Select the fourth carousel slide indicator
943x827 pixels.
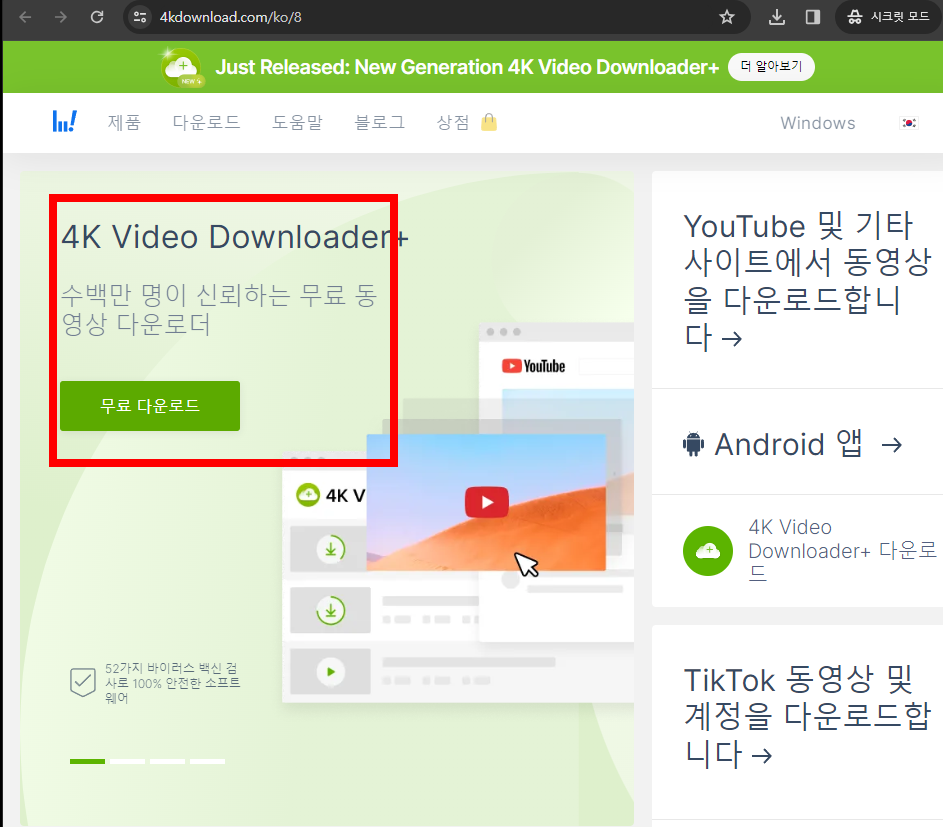(x=207, y=761)
